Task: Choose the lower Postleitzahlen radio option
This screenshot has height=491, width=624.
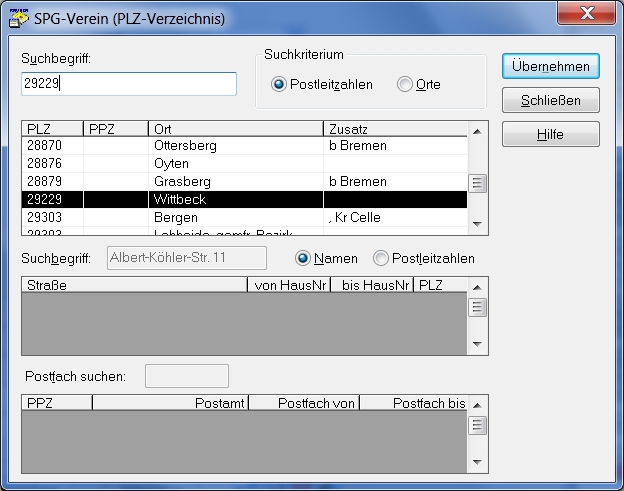Action: (380, 259)
